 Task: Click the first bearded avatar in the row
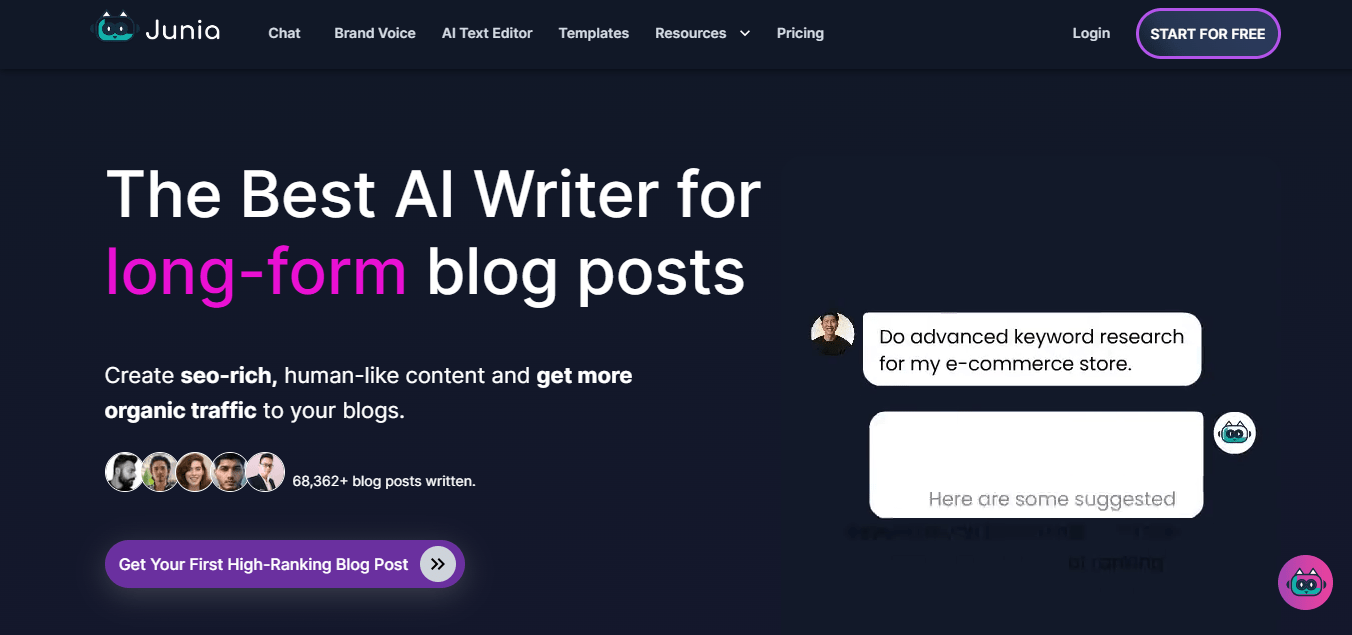pos(124,472)
